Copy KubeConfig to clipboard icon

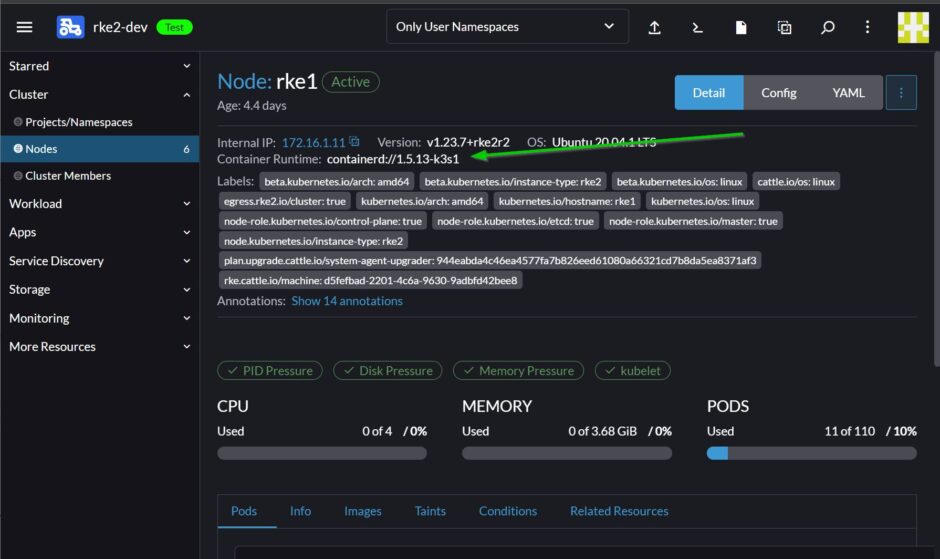pos(785,27)
